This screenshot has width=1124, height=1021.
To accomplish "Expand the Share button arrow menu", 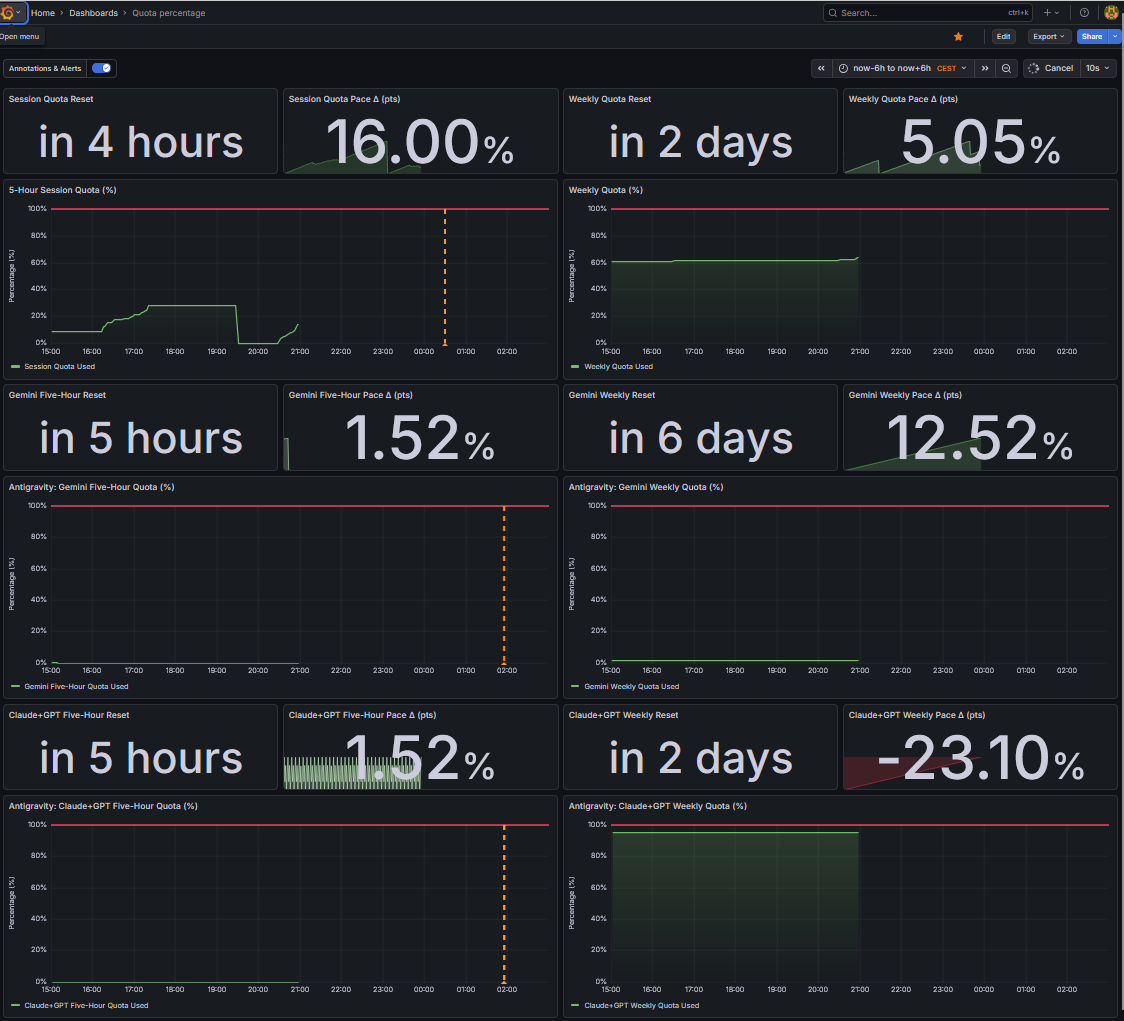I will point(1115,37).
